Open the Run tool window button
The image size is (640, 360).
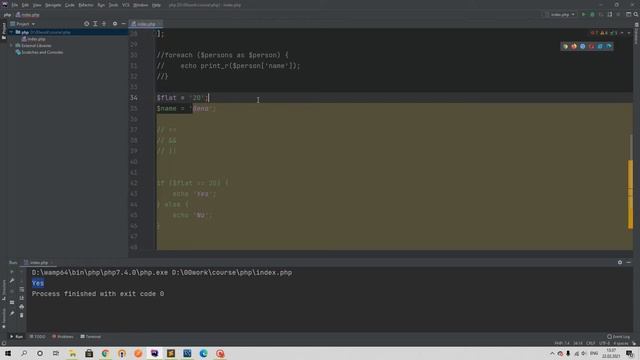pyautogui.click(x=16, y=337)
